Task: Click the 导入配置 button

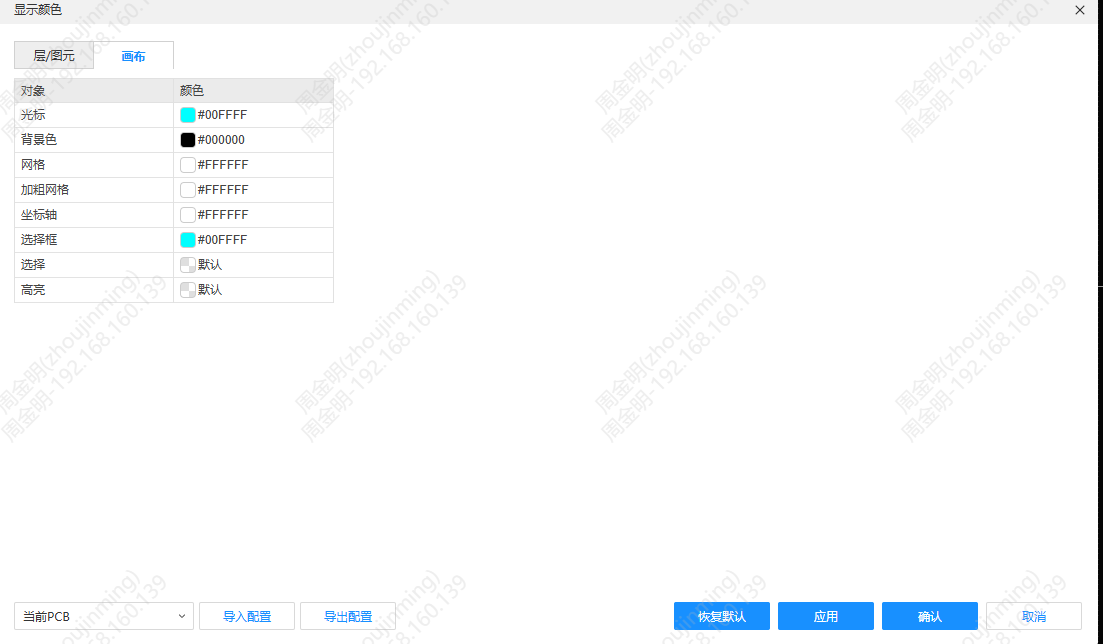Action: (247, 617)
